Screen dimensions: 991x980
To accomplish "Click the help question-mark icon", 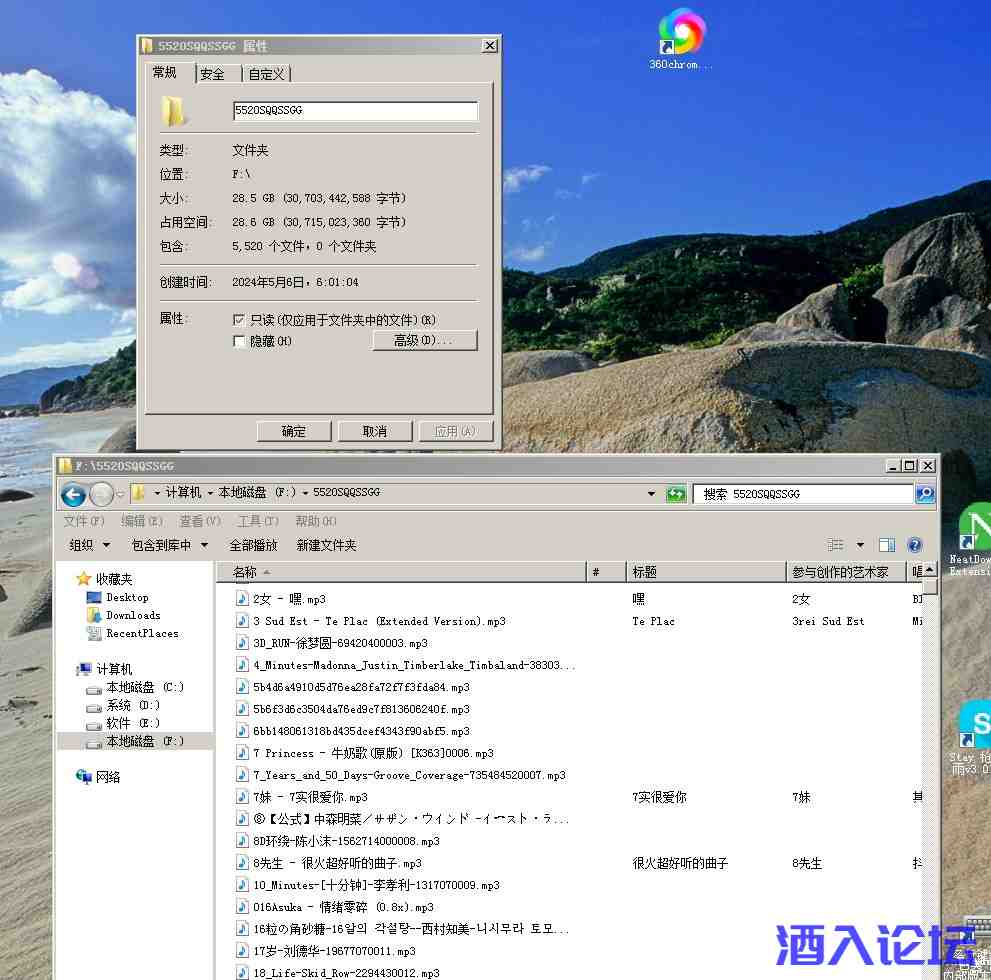I will (914, 544).
